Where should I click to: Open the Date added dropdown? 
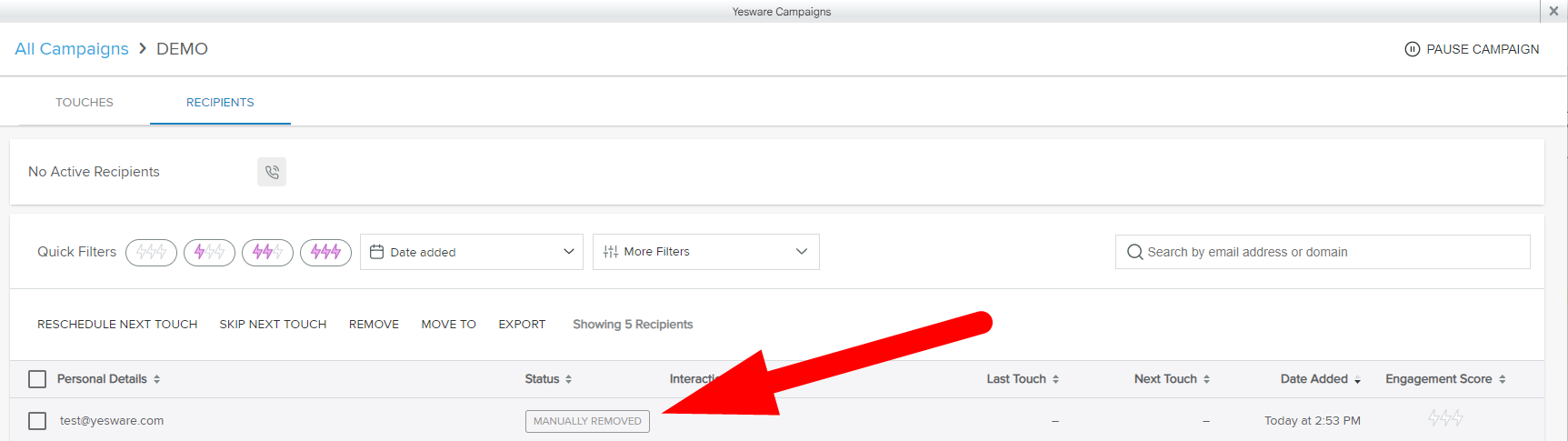coord(473,252)
